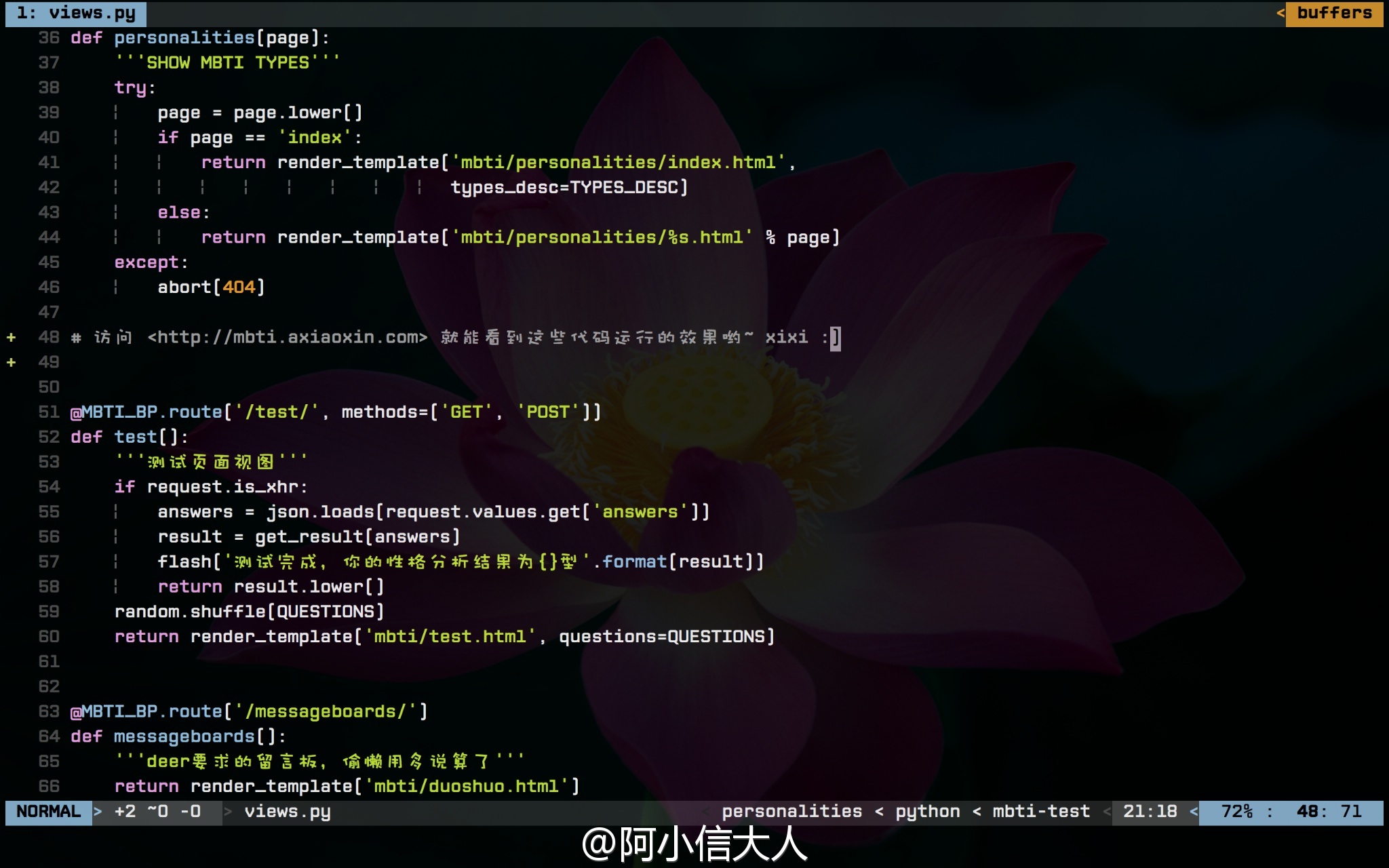Click views.py filename in status line
Viewport: 1389px width, 868px height.
(x=288, y=812)
